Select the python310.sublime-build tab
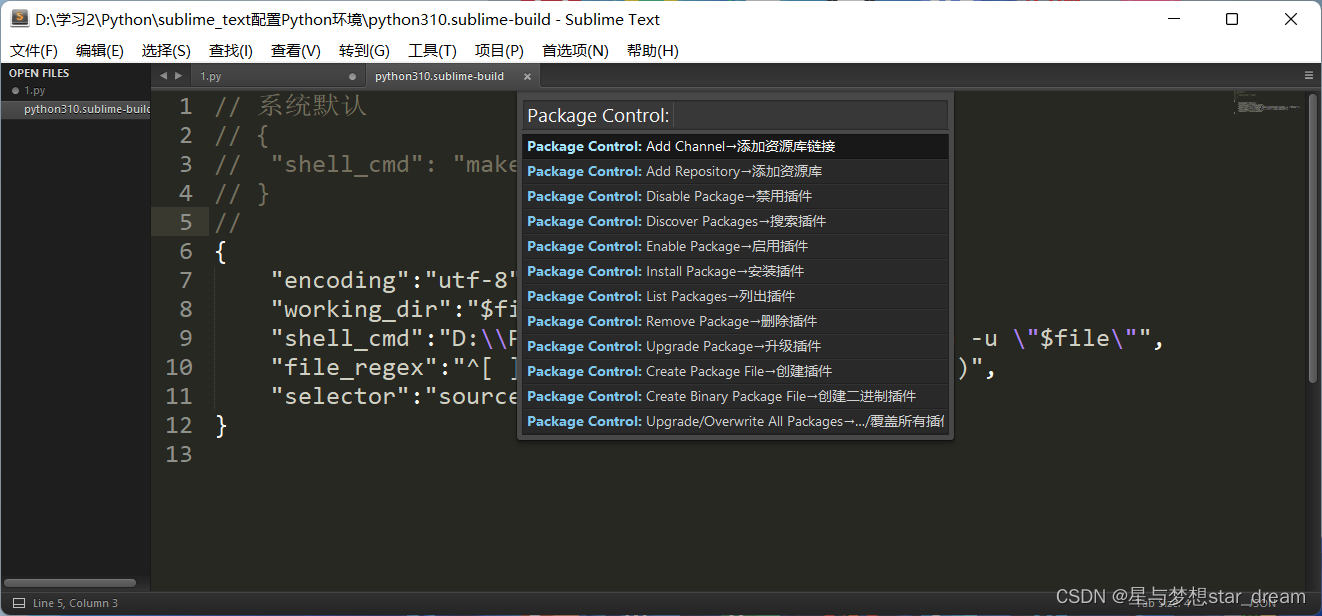This screenshot has width=1322, height=616. tap(439, 75)
